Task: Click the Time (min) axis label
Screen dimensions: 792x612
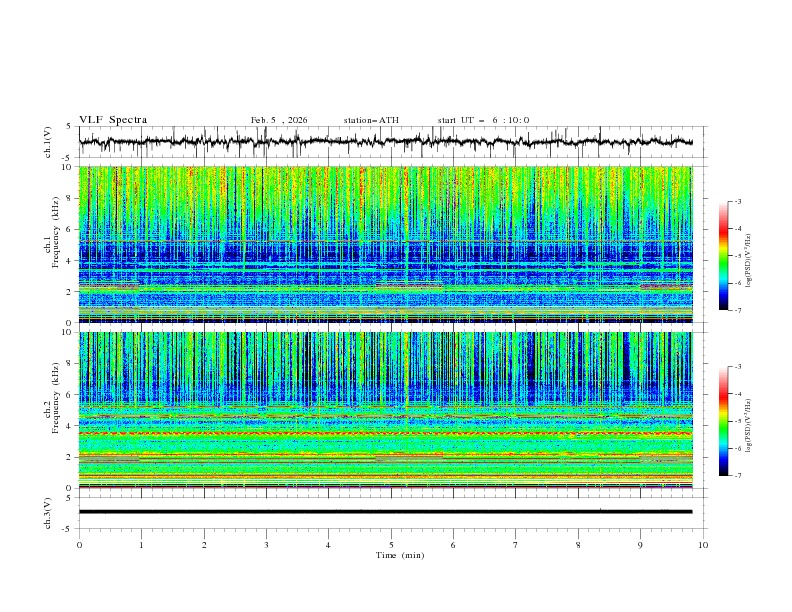Action: click(x=398, y=554)
